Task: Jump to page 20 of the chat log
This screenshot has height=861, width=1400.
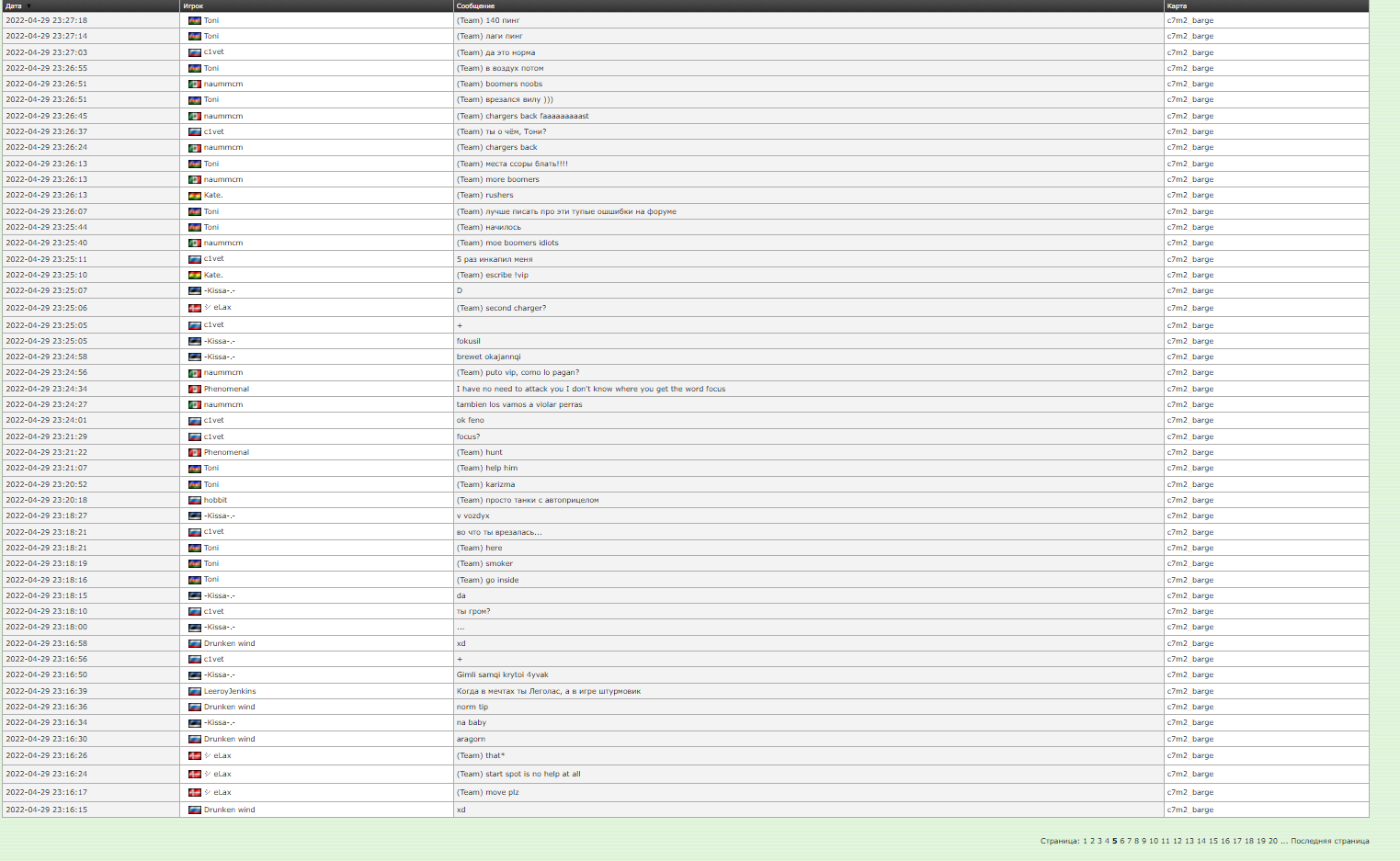Action: coord(1273,841)
